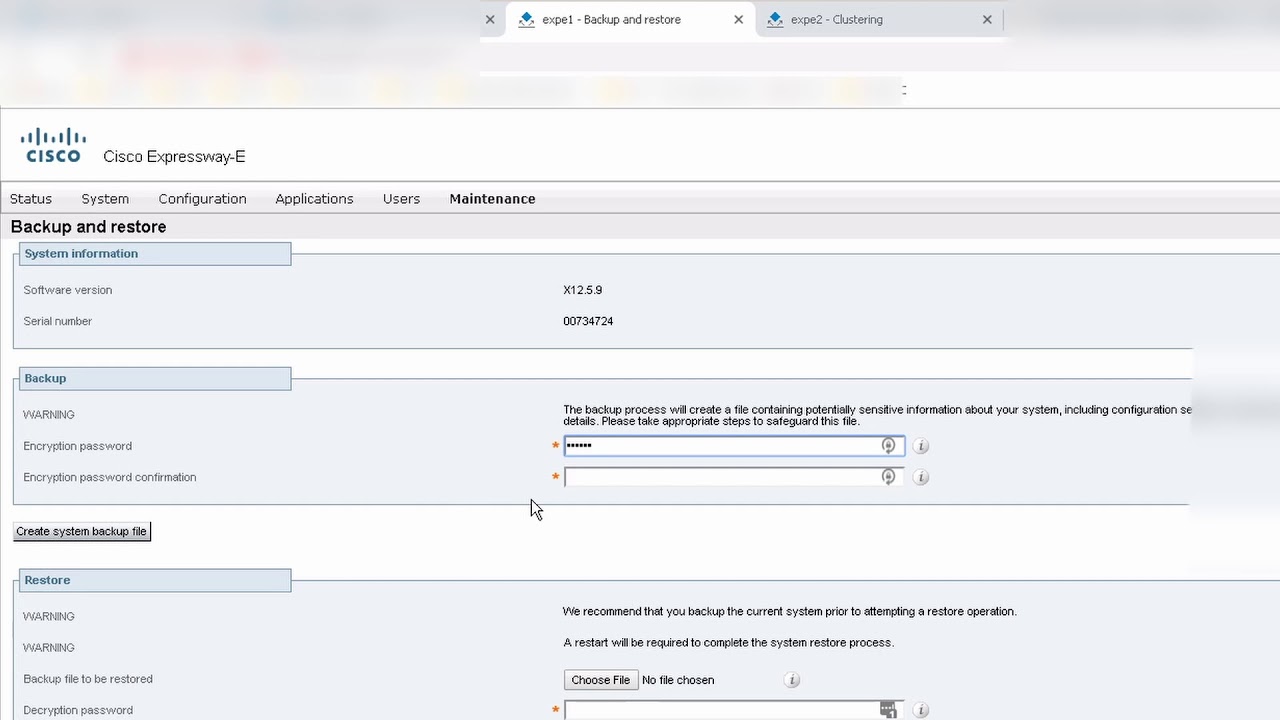Click into Encryption password field

click(x=734, y=446)
